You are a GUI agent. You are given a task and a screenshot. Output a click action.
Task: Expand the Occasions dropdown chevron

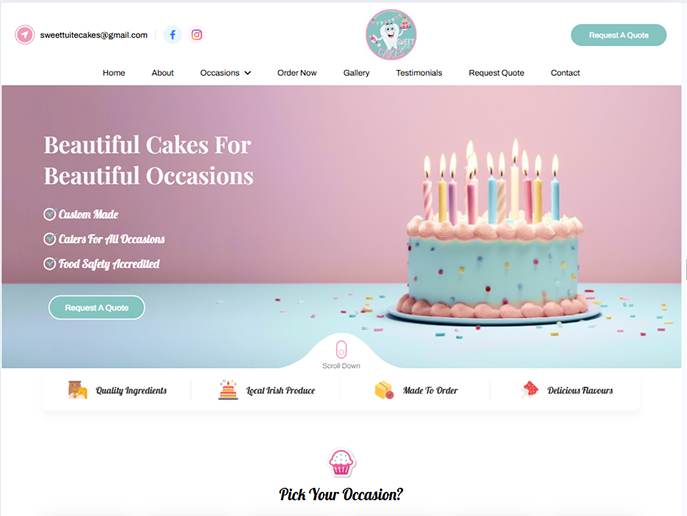(248, 73)
